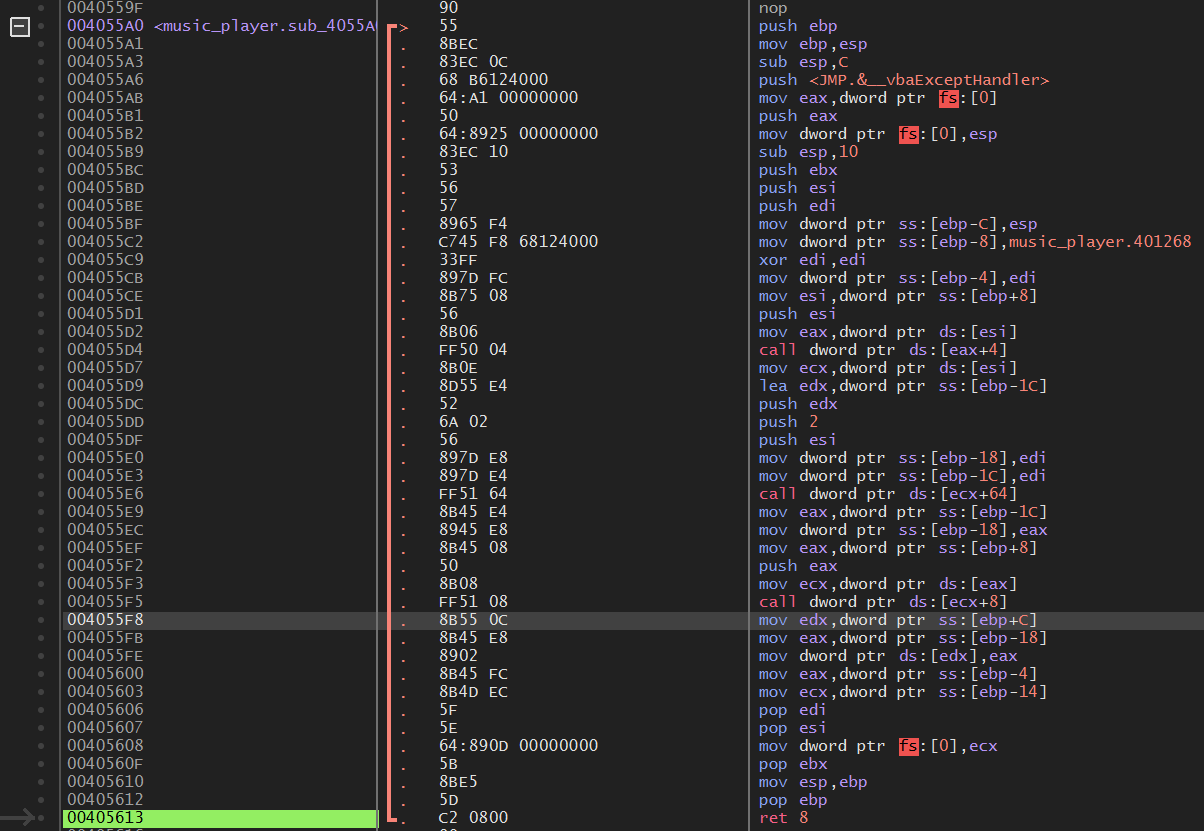Select 'pop ebx' instruction
This screenshot has height=831, width=1204.
793,764
